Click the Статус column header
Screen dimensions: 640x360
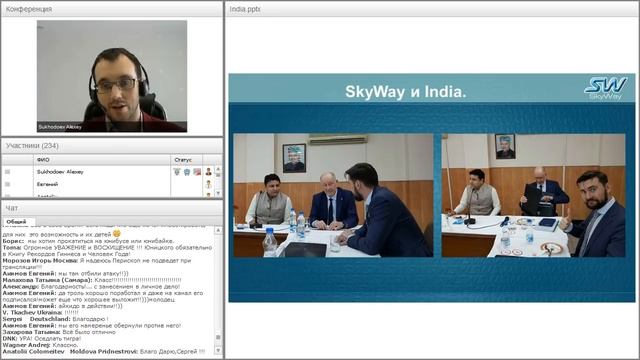point(186,160)
